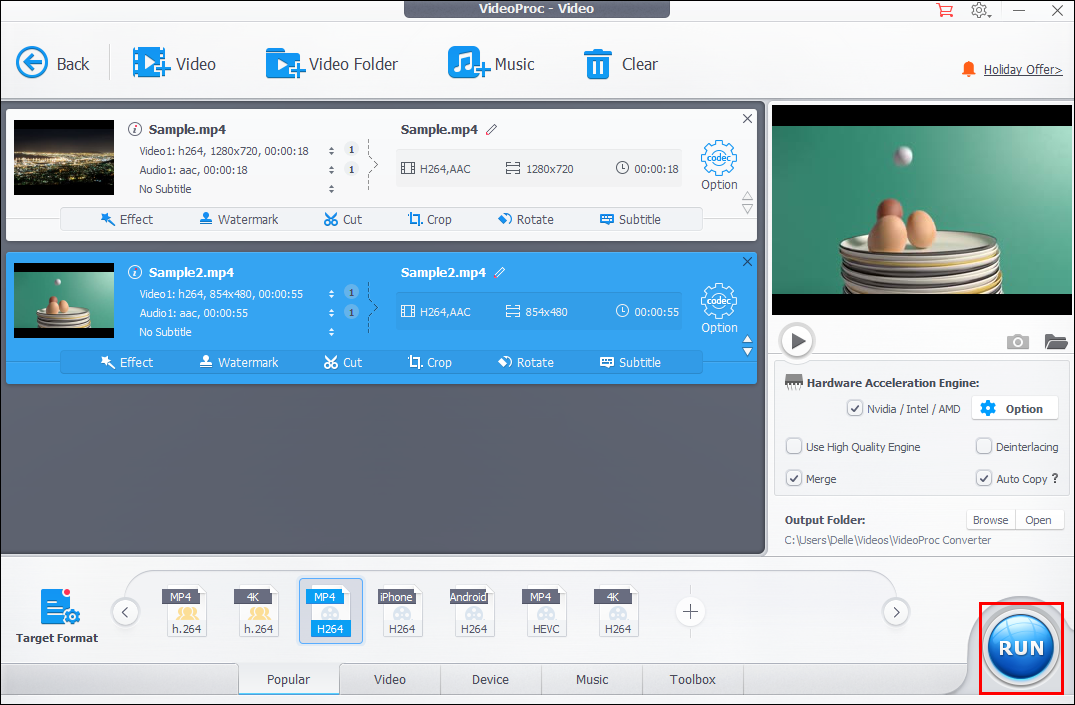The height and width of the screenshot is (705, 1075).
Task: Add Subtitle to Sample2.mp4
Action: tap(631, 362)
